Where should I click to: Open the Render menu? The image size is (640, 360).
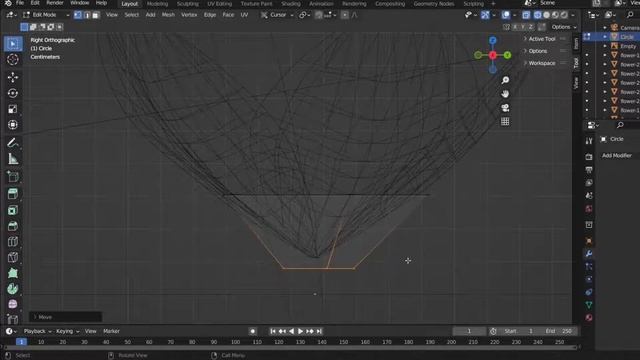point(55,3)
